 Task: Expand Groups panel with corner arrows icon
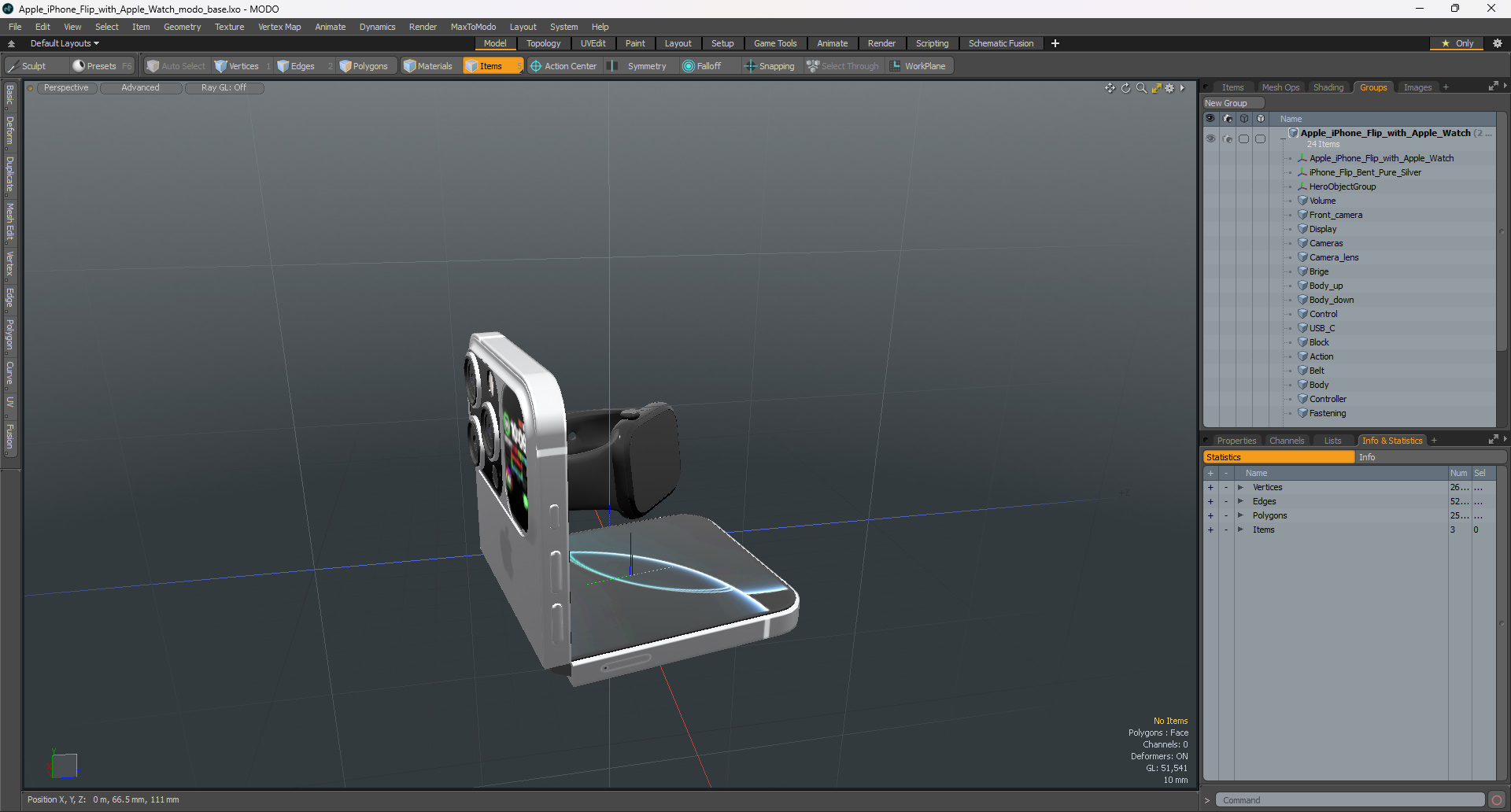coord(1493,87)
